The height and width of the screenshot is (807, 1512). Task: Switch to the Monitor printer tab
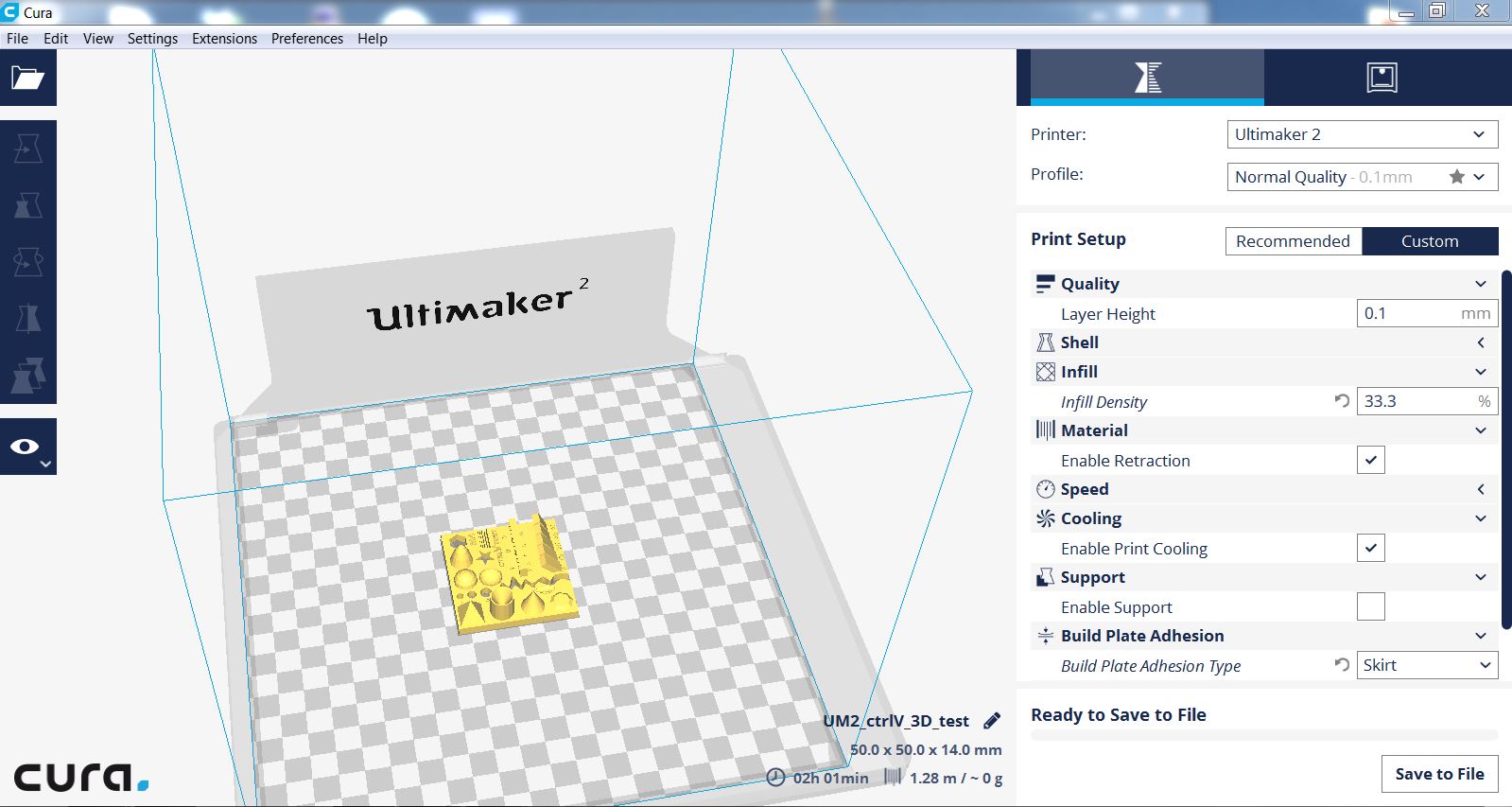1382,77
